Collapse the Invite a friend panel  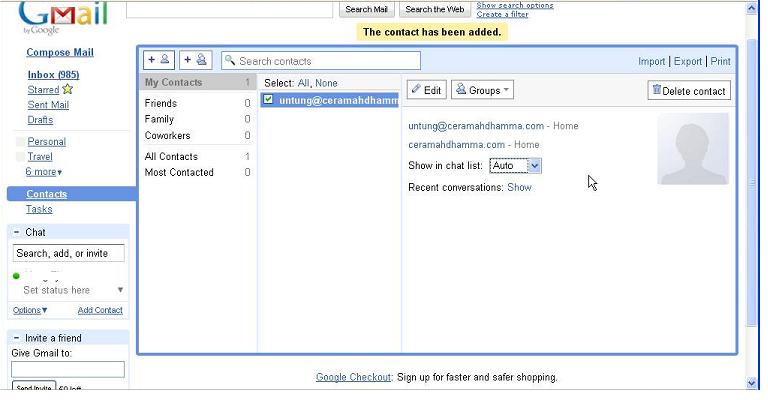pos(17,338)
